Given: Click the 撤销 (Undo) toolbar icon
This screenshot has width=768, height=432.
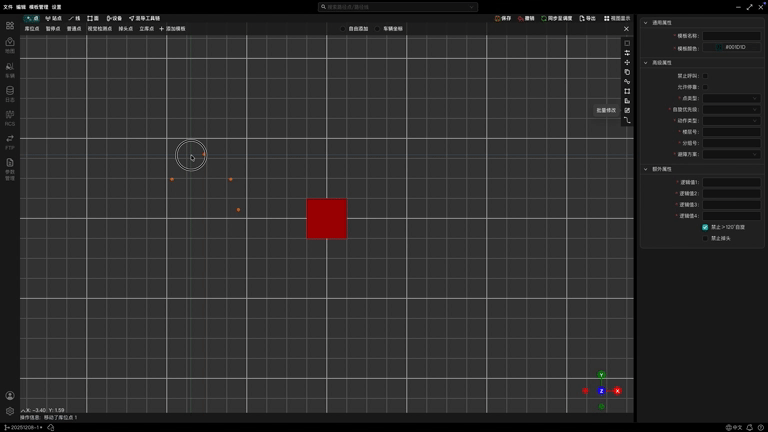Looking at the screenshot, I should (x=526, y=18).
